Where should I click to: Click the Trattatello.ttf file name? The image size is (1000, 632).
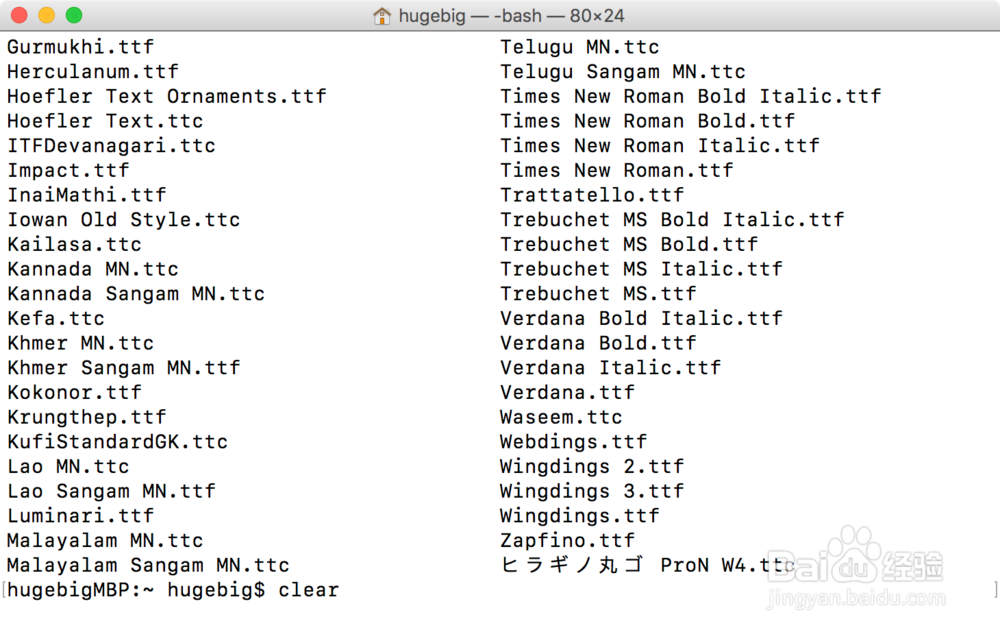(592, 195)
